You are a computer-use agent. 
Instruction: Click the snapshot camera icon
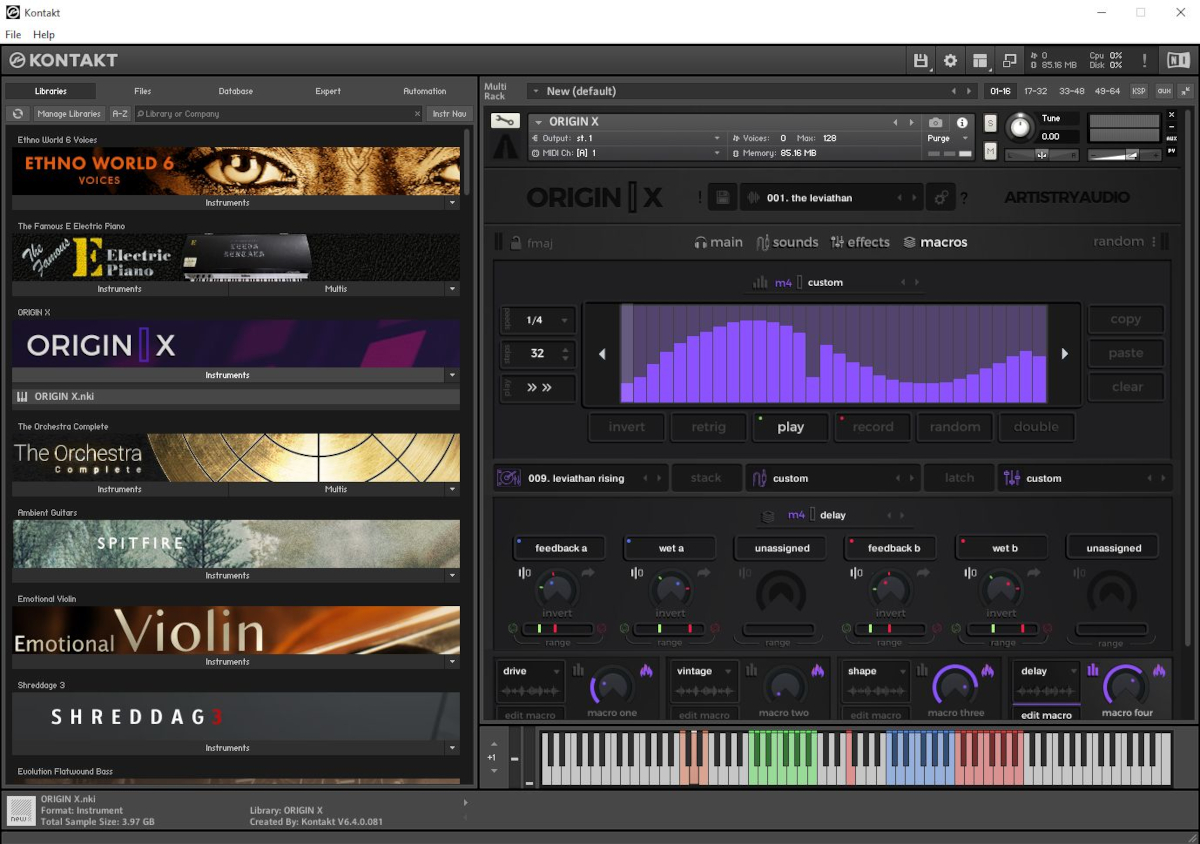click(x=936, y=123)
